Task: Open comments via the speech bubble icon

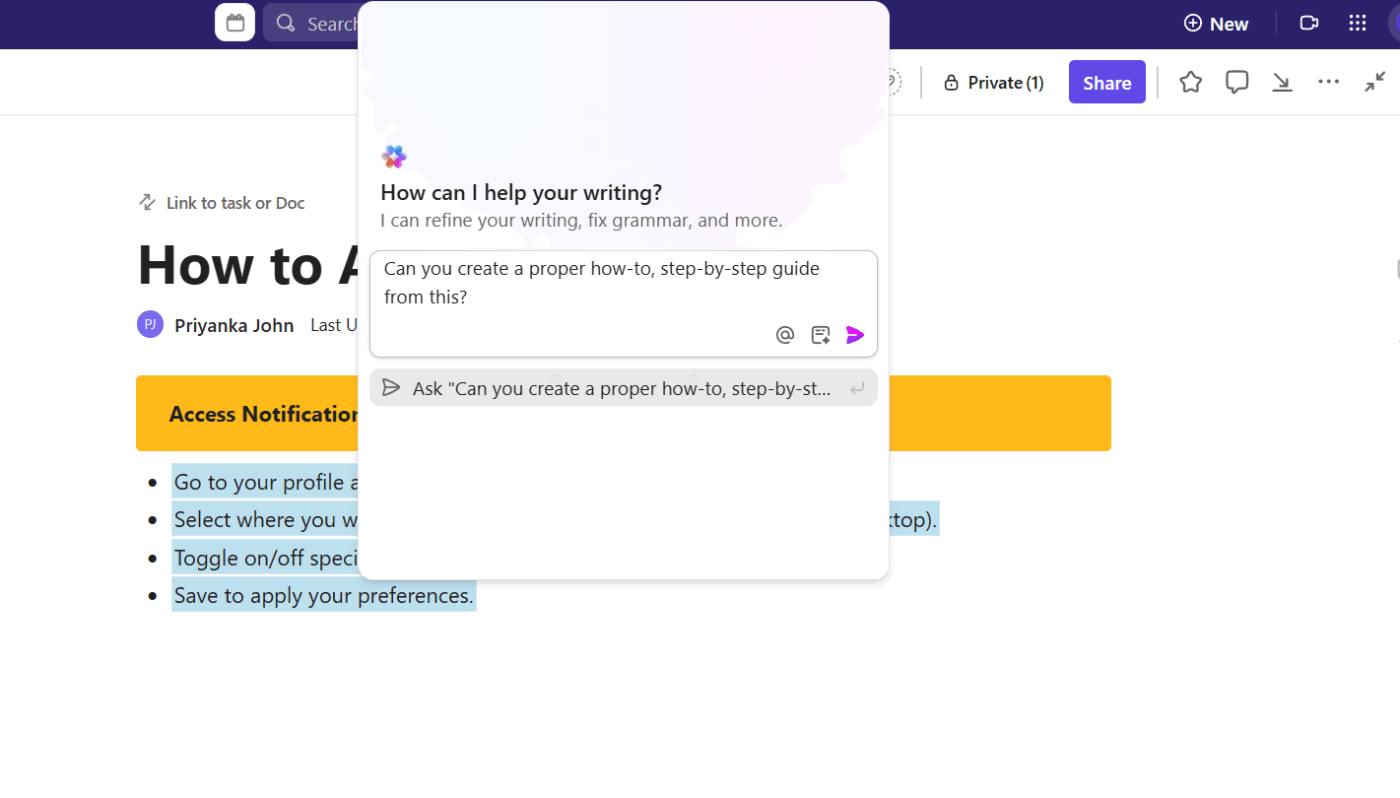Action: pyautogui.click(x=1236, y=82)
